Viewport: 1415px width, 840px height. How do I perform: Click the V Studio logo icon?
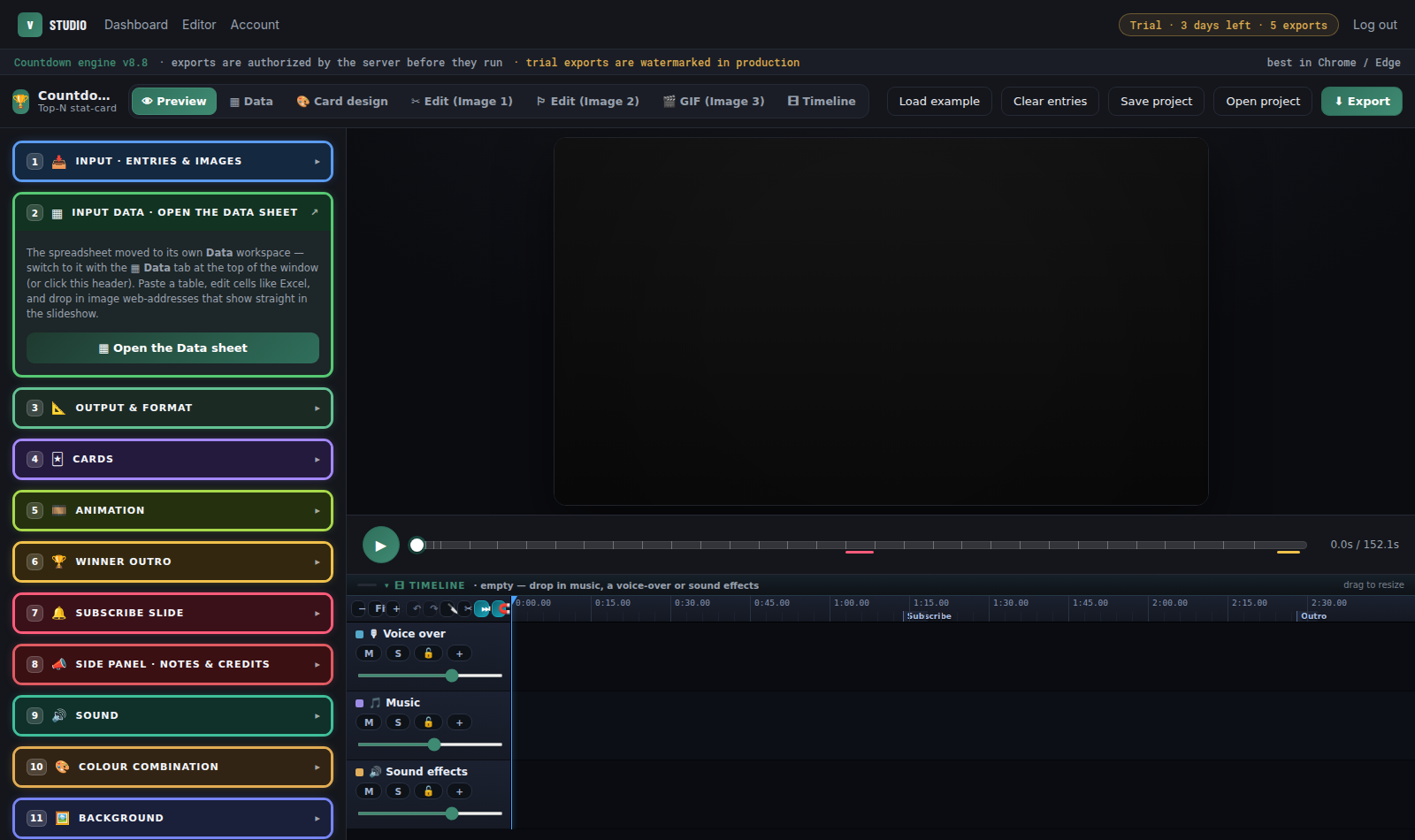pyautogui.click(x=30, y=25)
